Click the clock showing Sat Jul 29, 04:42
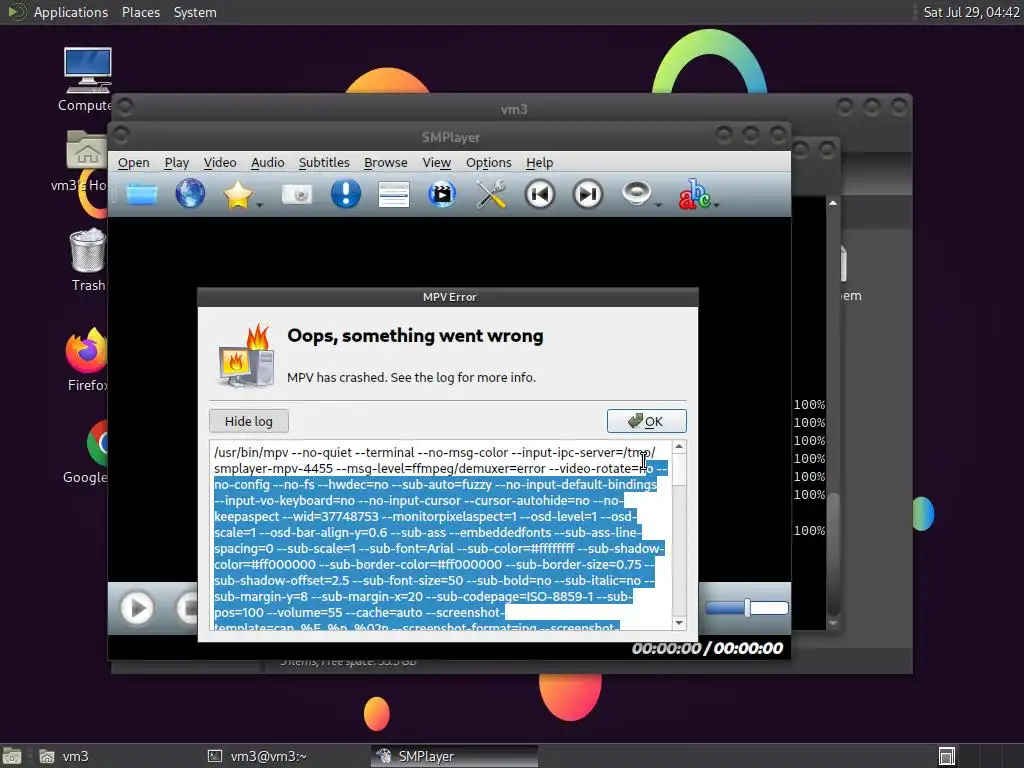 click(971, 12)
